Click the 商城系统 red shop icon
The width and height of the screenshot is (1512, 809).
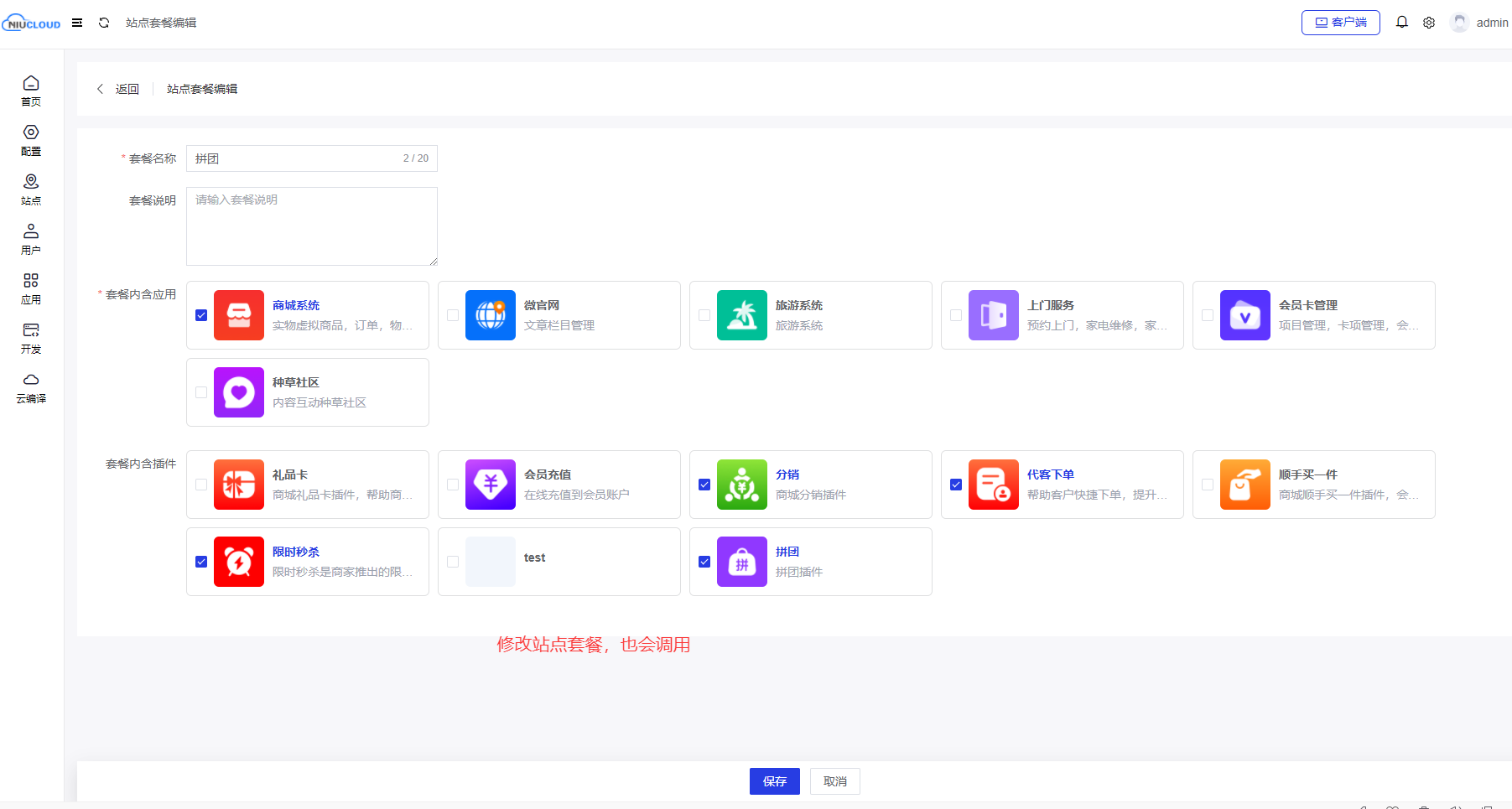[x=239, y=315]
